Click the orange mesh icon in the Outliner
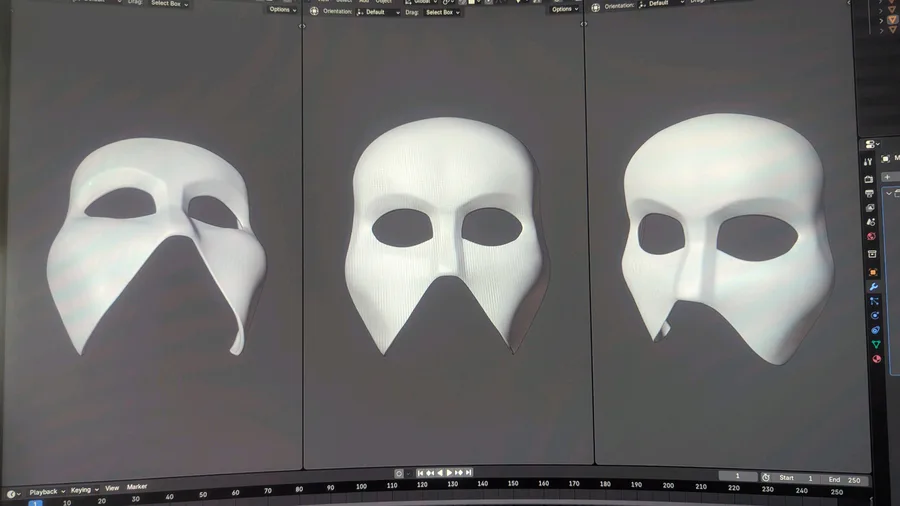 [893, 20]
